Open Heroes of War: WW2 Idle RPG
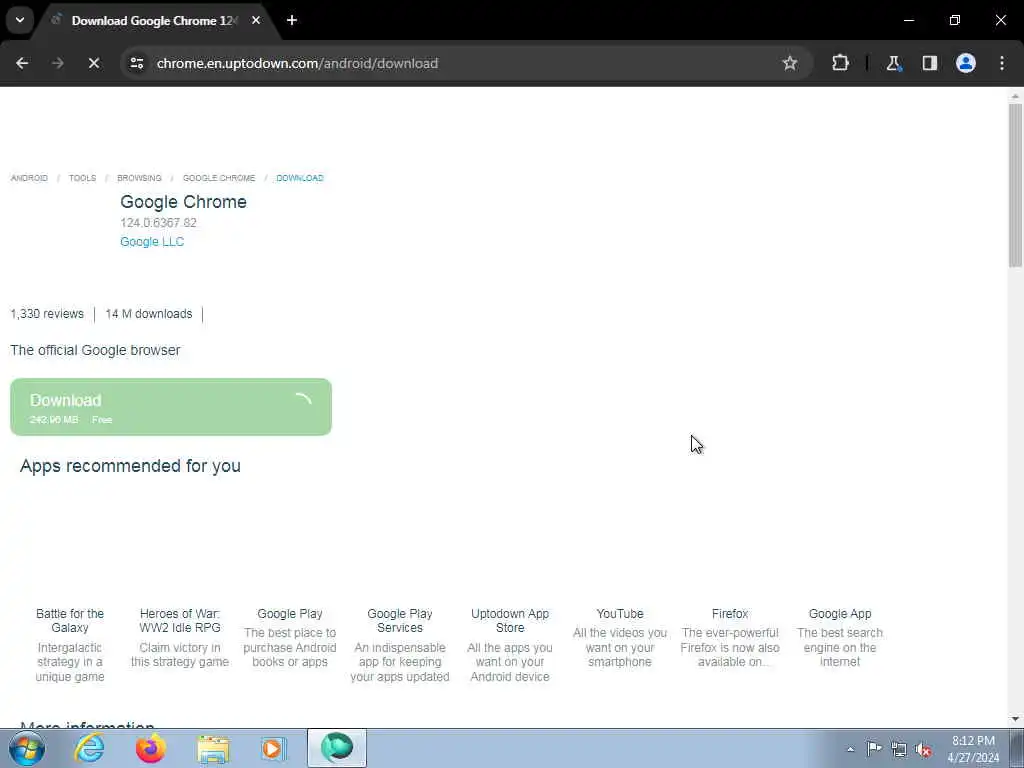This screenshot has width=1024, height=768. [180, 620]
